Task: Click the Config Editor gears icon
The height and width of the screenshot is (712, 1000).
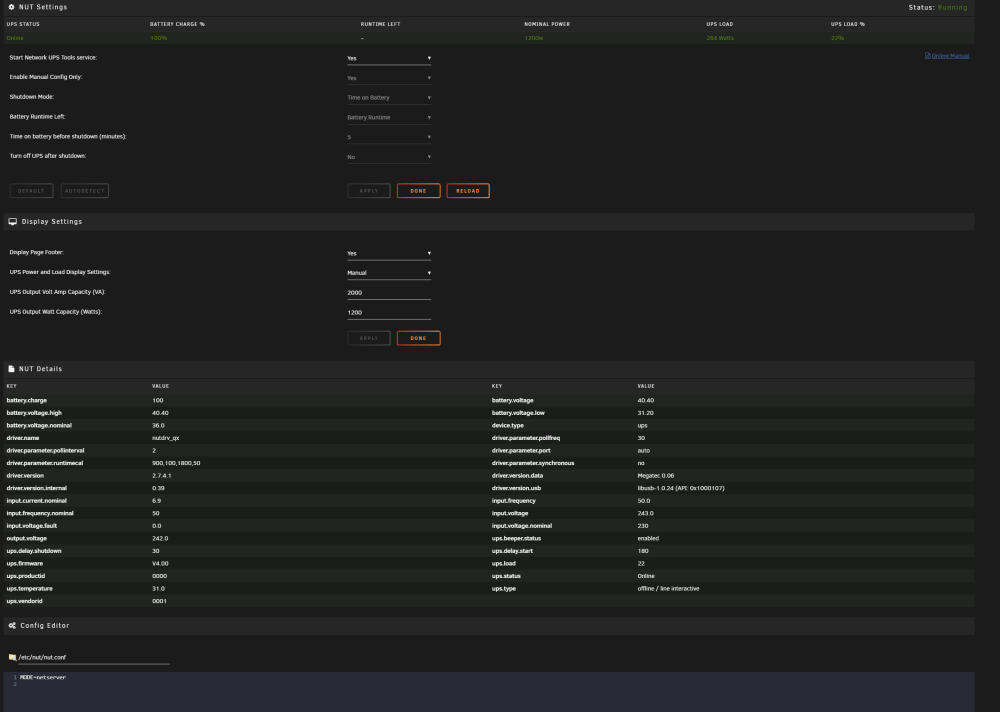Action: coord(12,625)
